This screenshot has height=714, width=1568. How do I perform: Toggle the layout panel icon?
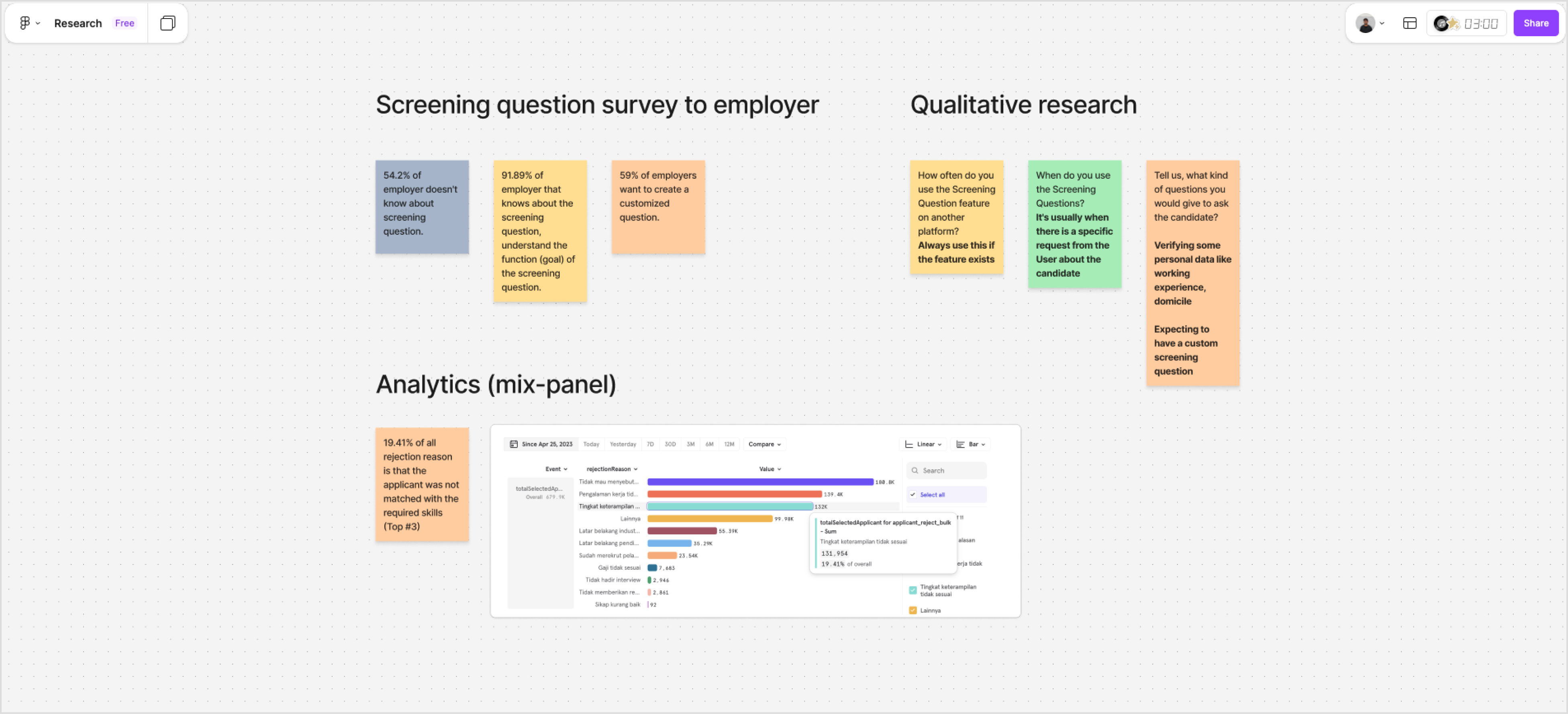pyautogui.click(x=1410, y=23)
